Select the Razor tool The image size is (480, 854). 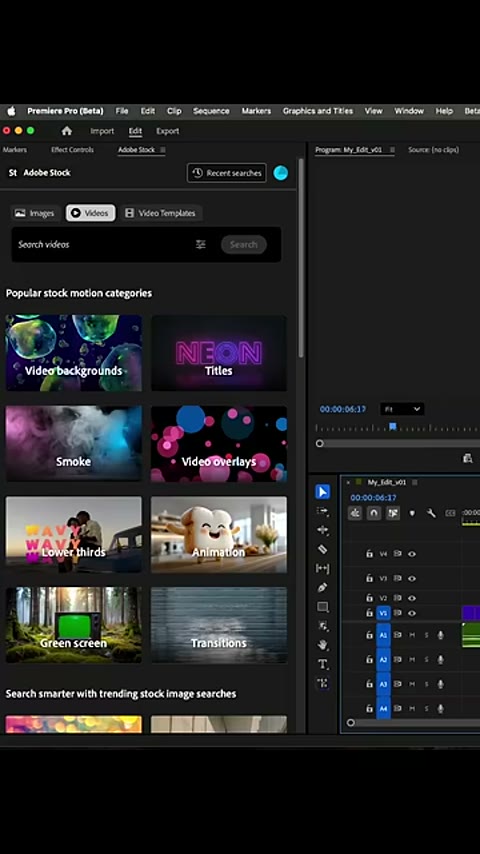tap(322, 549)
